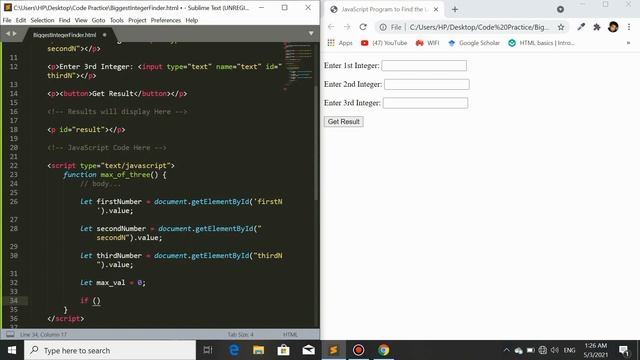The height and width of the screenshot is (360, 640).
Task: Open Microsoft Edge from the taskbar
Action: 234,350
